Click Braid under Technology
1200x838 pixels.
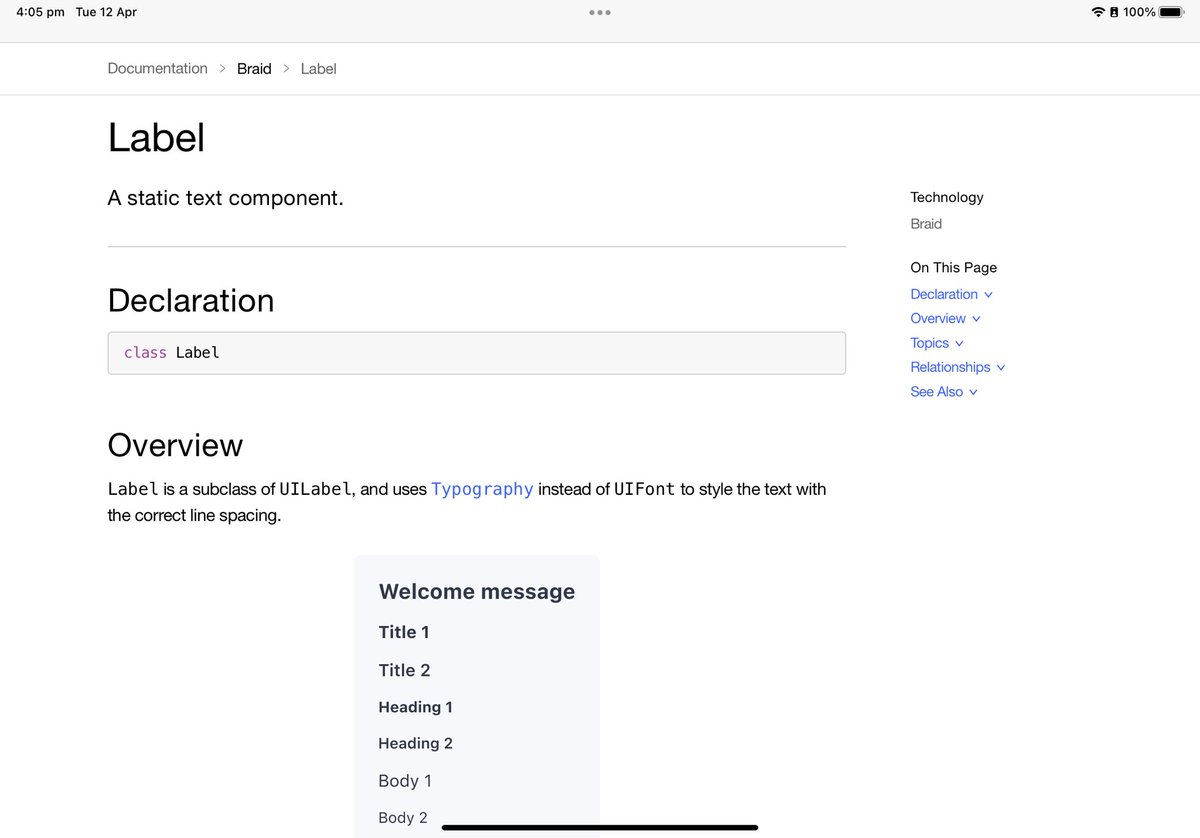(926, 224)
